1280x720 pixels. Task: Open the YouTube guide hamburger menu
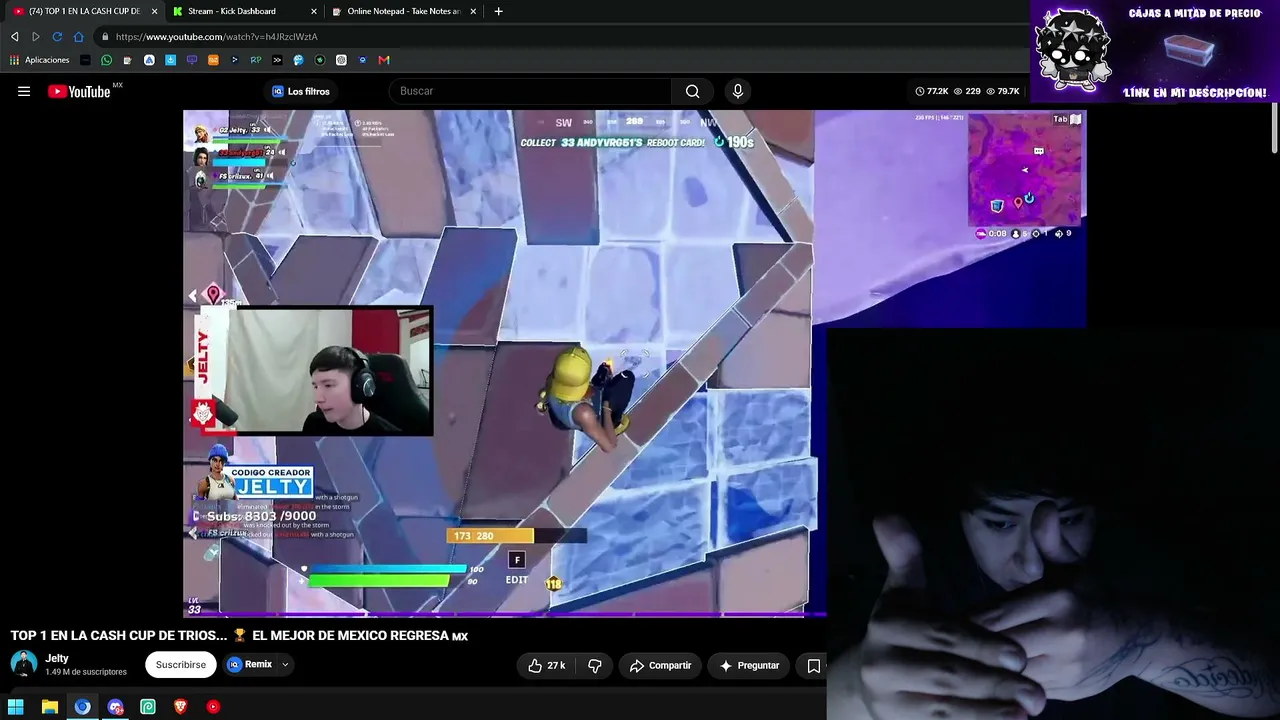pyautogui.click(x=24, y=91)
